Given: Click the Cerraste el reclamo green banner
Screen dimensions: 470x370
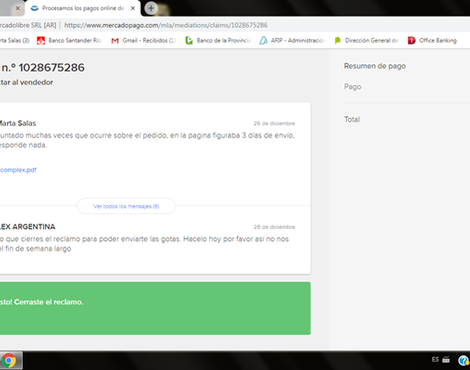Looking at the screenshot, I should point(155,308).
